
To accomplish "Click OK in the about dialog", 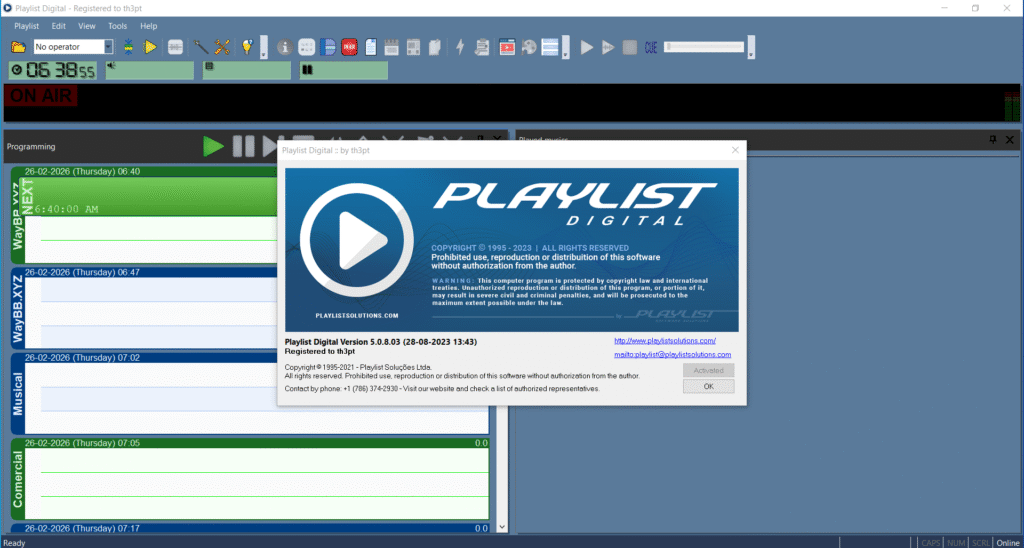I will 708,386.
